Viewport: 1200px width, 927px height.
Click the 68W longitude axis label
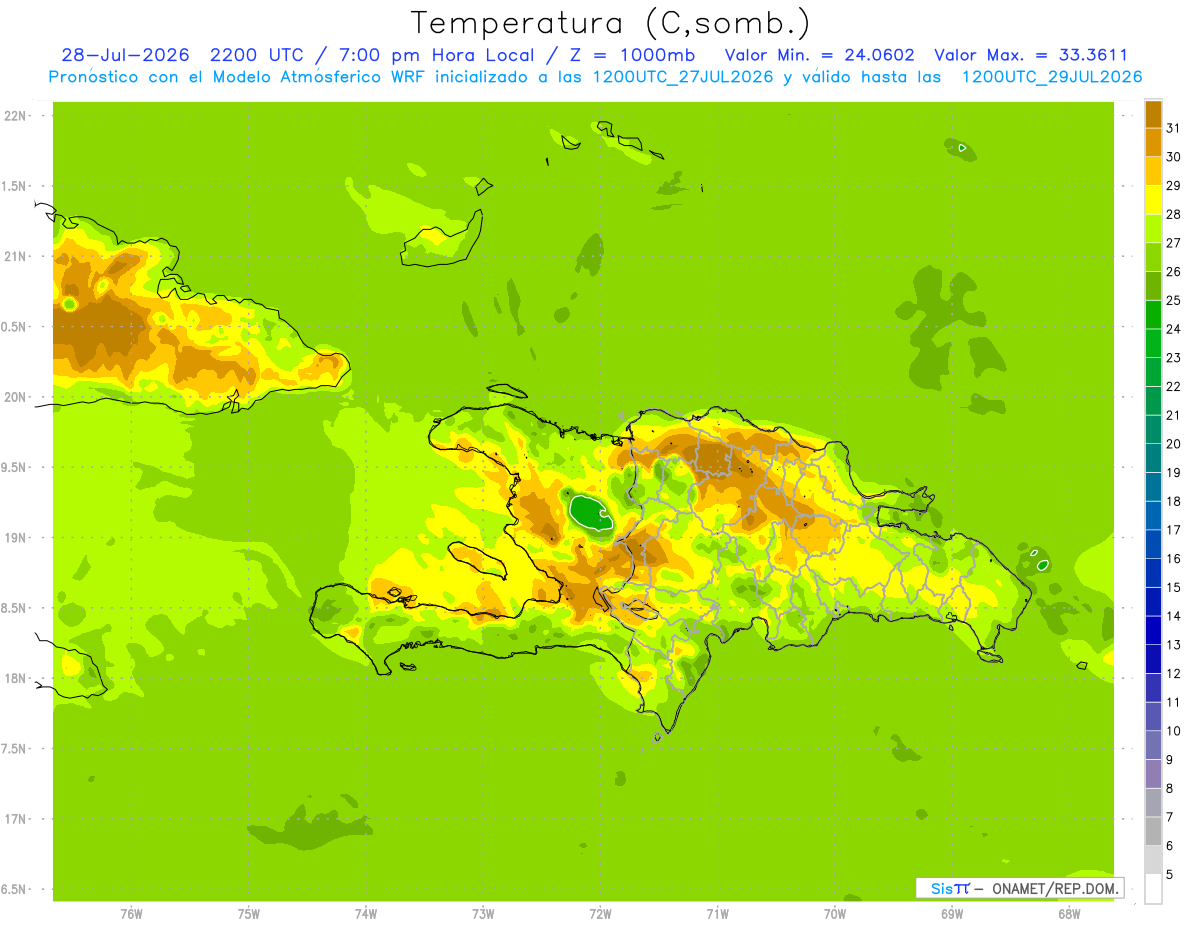pyautogui.click(x=1069, y=914)
